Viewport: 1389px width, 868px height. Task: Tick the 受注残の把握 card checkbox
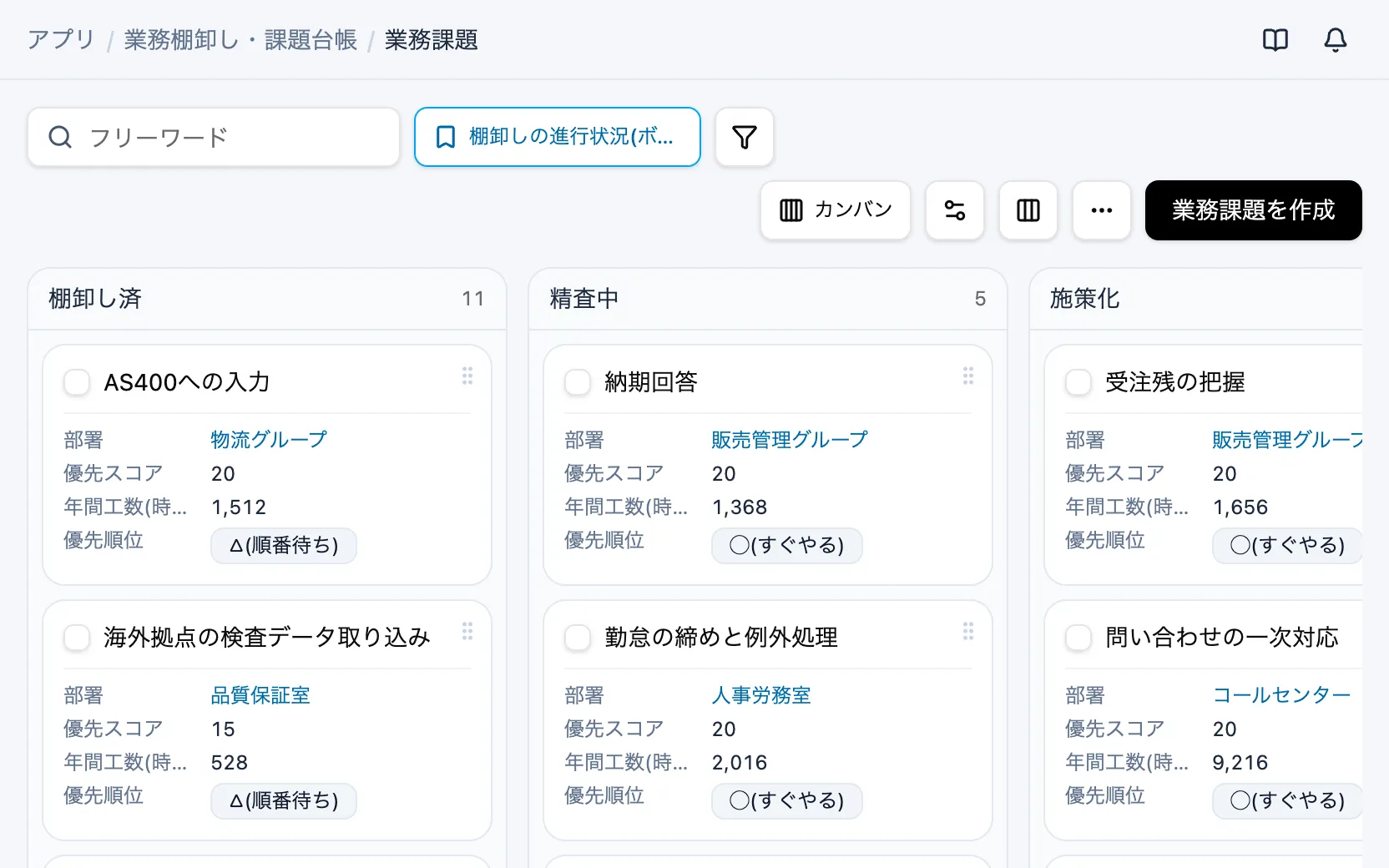(x=1078, y=382)
